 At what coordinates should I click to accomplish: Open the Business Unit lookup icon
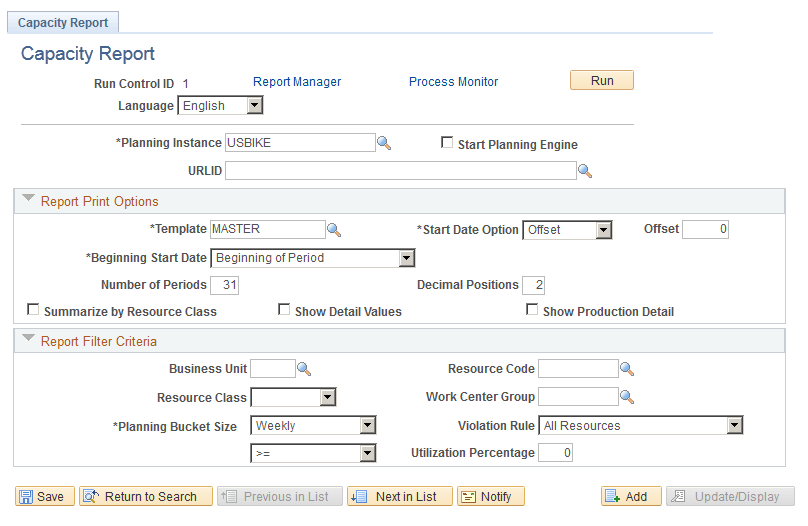(304, 369)
